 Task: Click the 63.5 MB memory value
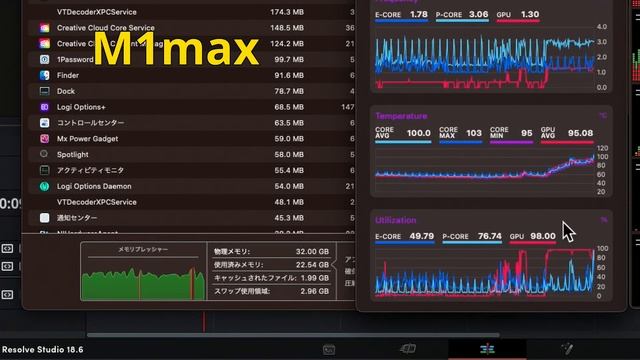289,123
